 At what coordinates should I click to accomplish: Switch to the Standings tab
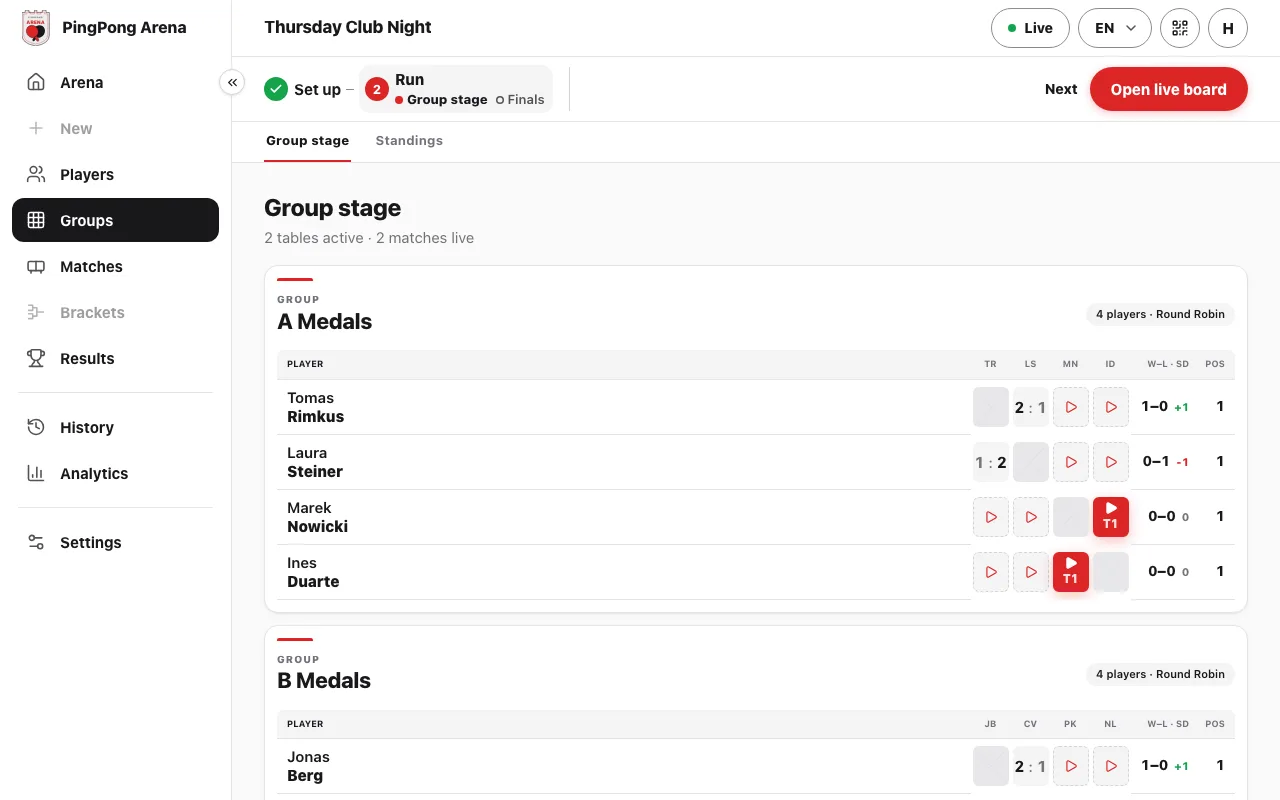pyautogui.click(x=409, y=141)
